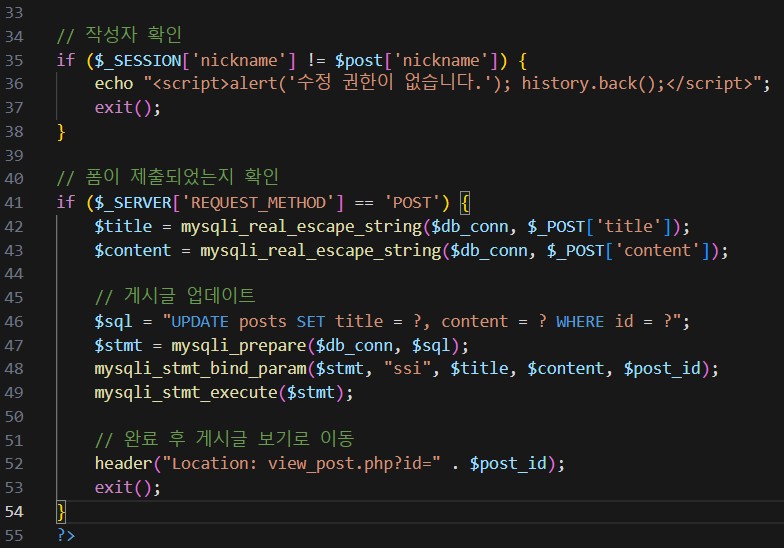Click mysqli_stmt_execute on line 49
Viewport: 784px width, 548px height.
pos(186,393)
